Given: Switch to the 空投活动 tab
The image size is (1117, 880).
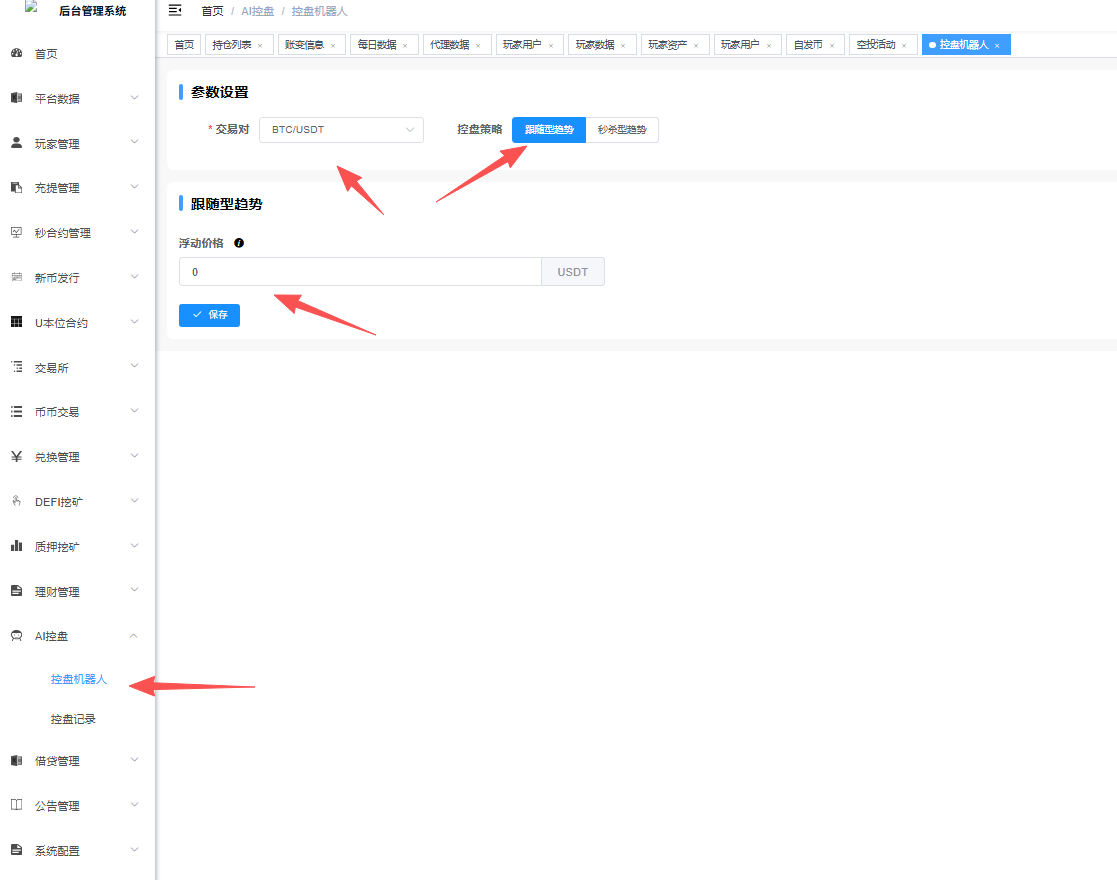Looking at the screenshot, I should pyautogui.click(x=876, y=45).
